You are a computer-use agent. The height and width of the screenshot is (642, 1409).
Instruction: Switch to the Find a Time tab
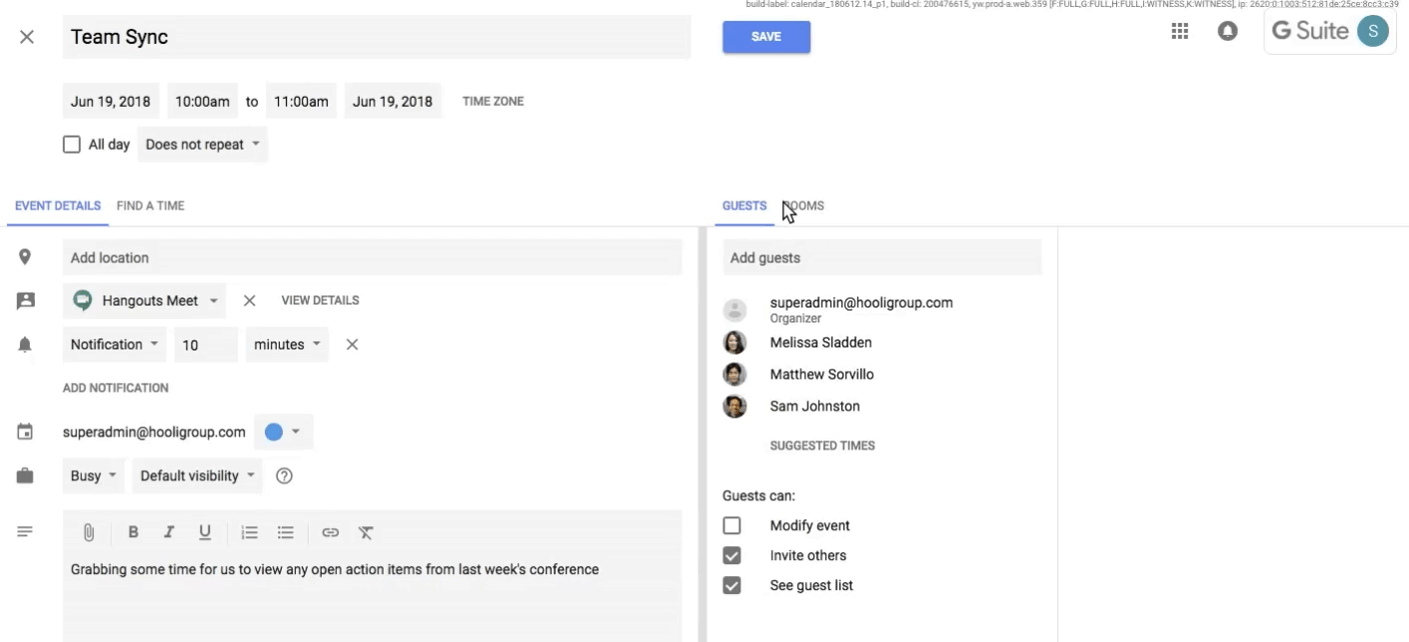[x=150, y=206]
